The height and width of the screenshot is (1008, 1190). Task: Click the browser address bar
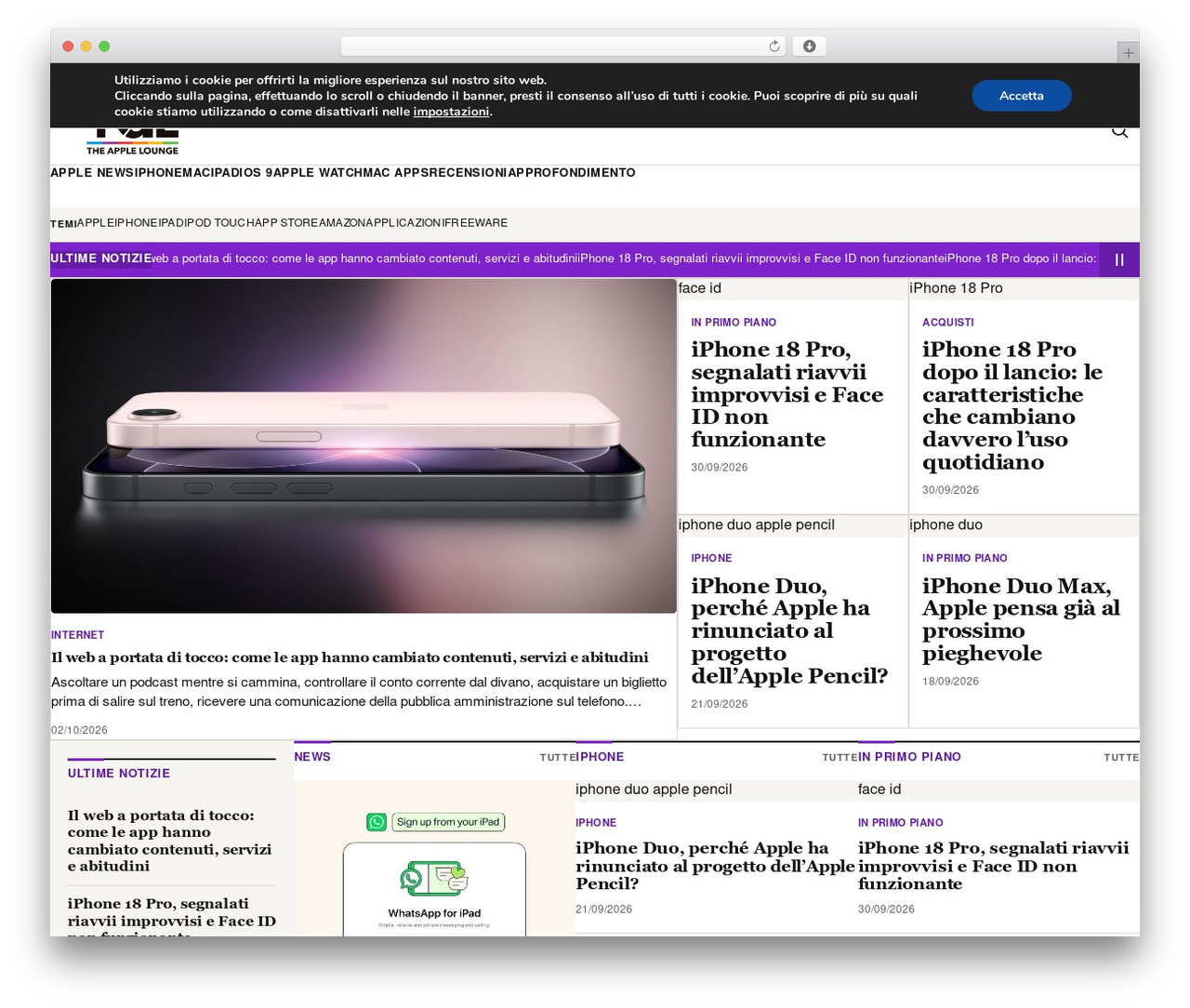click(563, 46)
